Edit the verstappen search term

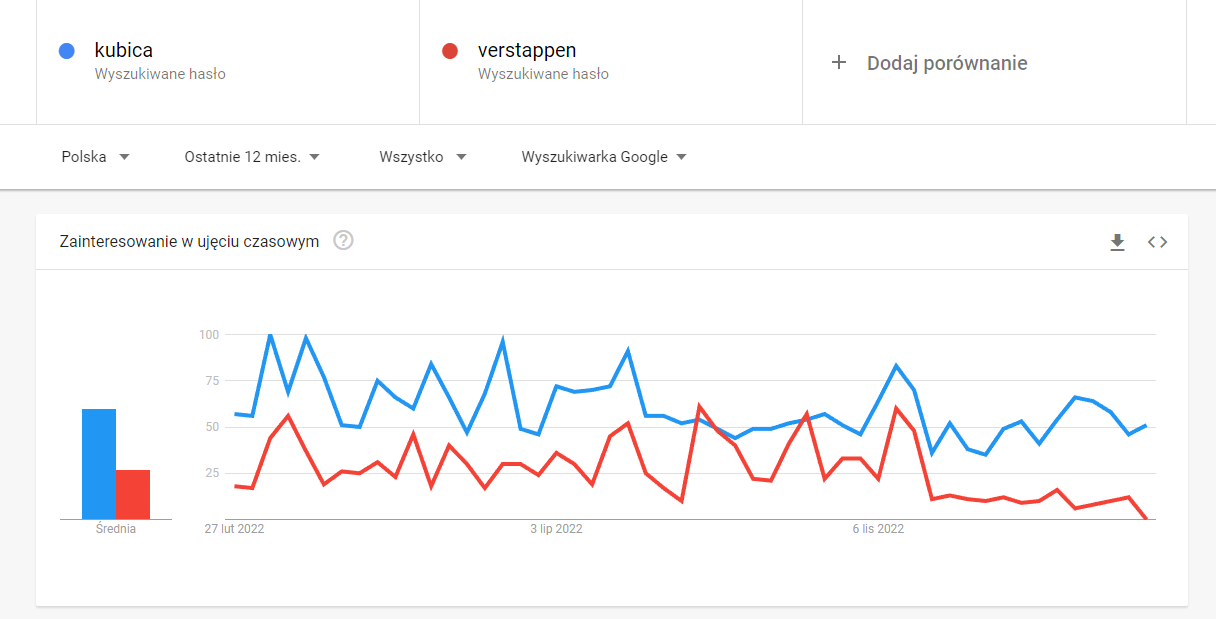pyautogui.click(x=526, y=50)
